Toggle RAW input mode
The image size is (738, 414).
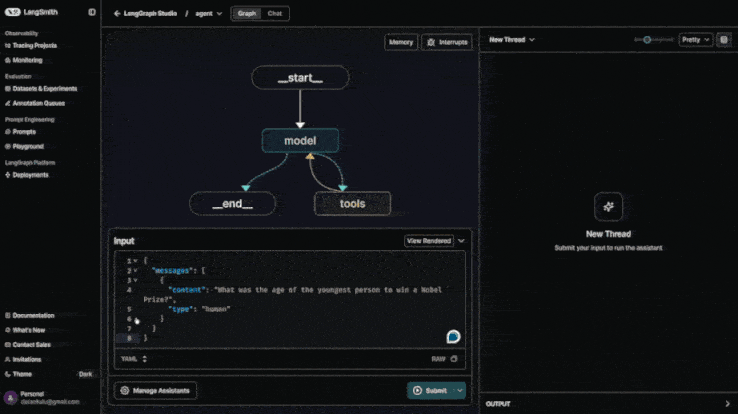click(438, 359)
